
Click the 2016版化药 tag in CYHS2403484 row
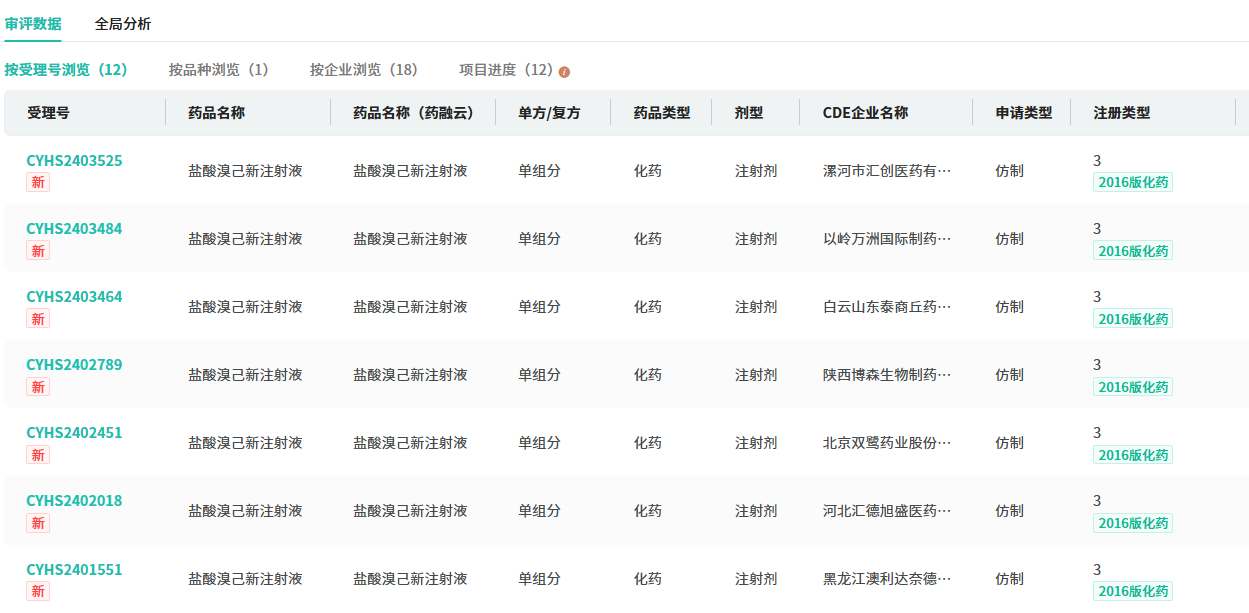pyautogui.click(x=1133, y=250)
